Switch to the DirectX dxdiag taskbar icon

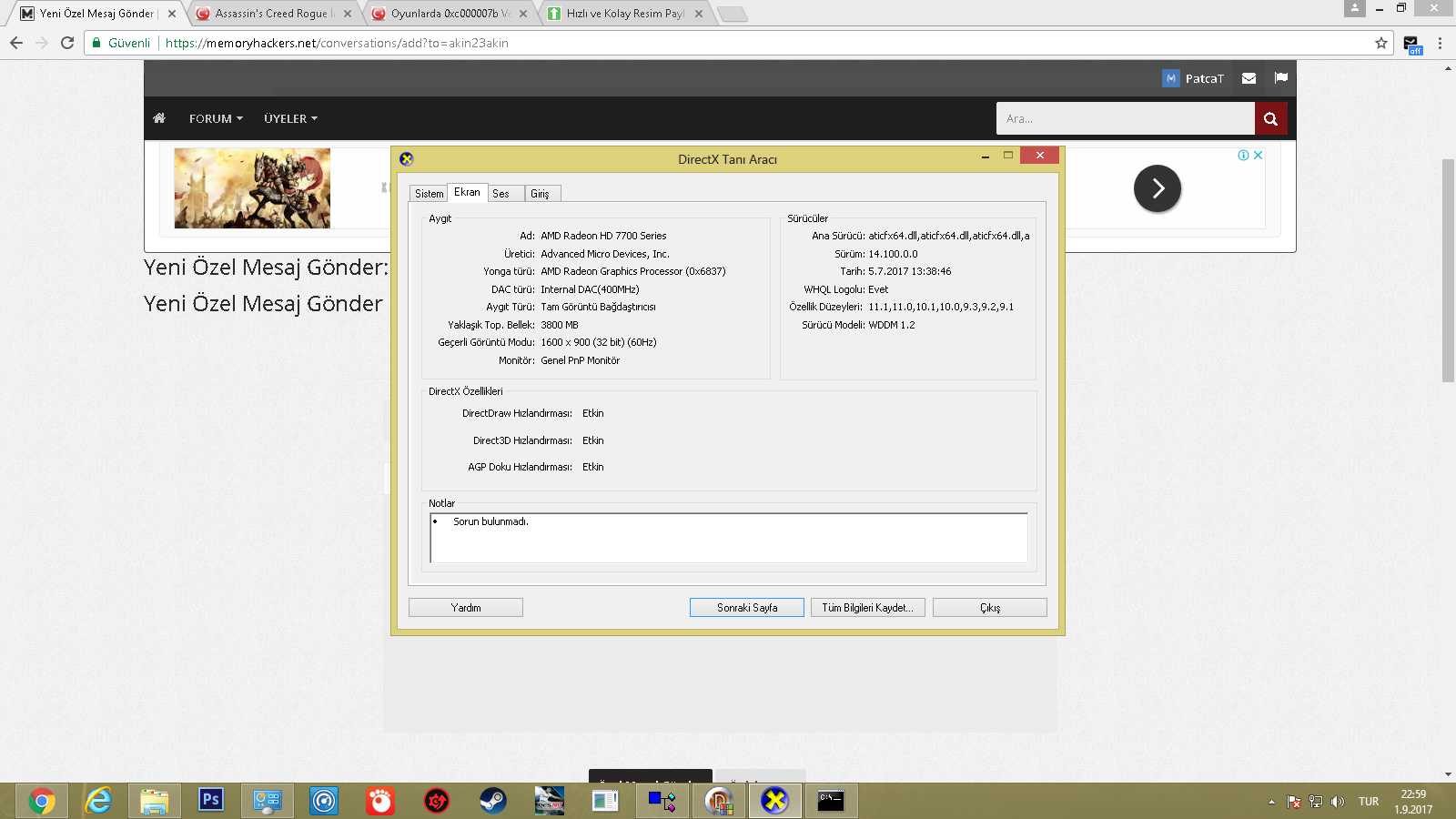[x=774, y=801]
